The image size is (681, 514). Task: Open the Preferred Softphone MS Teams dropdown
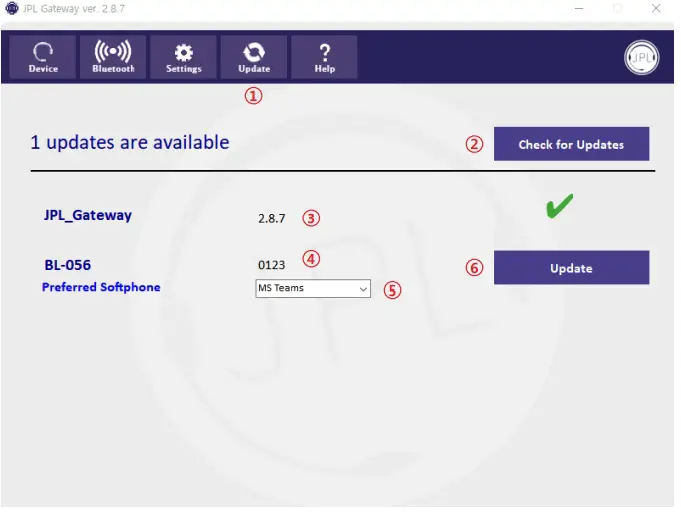[x=313, y=289]
